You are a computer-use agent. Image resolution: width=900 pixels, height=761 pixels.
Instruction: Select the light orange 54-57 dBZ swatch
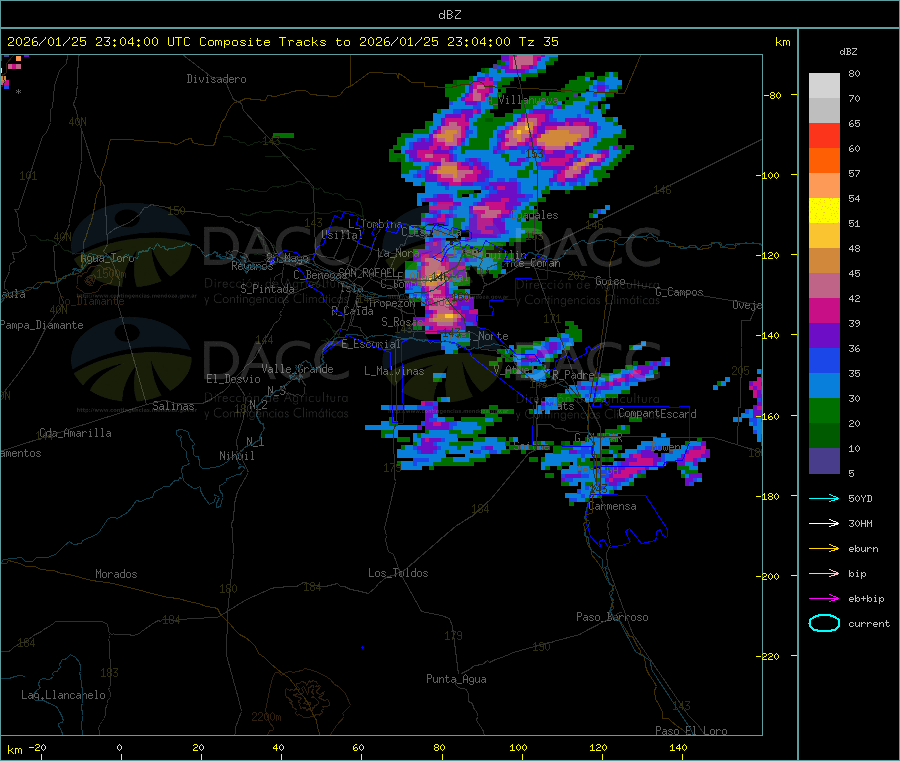click(x=824, y=186)
